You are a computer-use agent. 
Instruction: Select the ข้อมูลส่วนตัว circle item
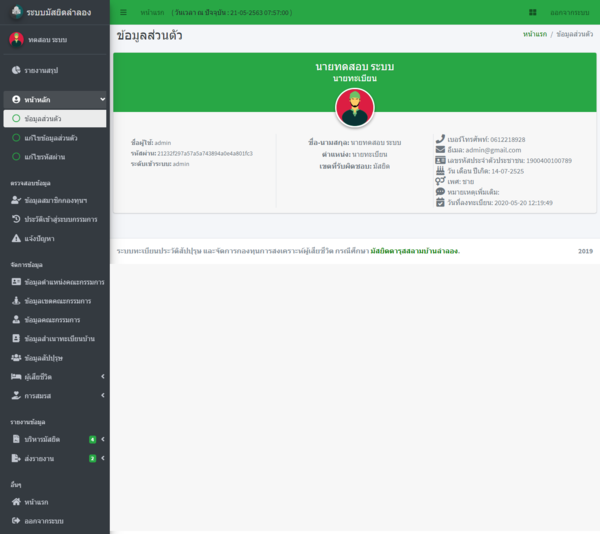(x=55, y=119)
